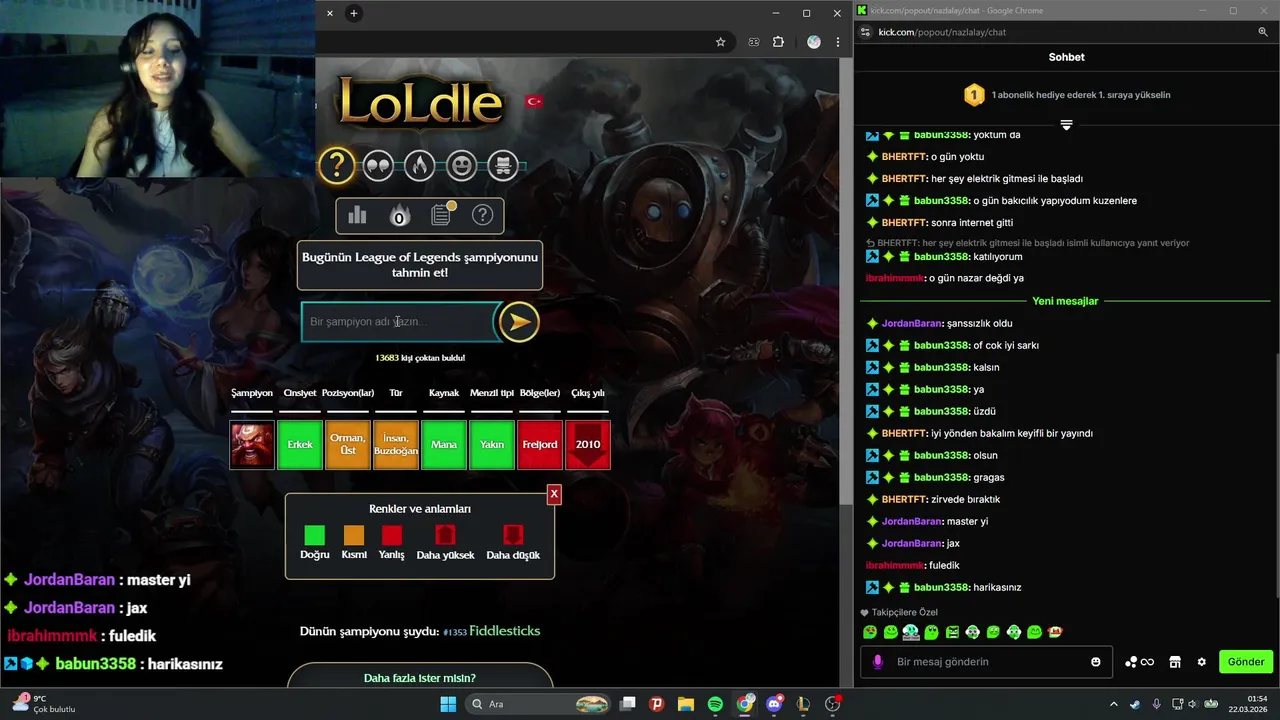Open the Splash art mode icon
Screen dimensions: 1280x720
pyautogui.click(x=503, y=165)
